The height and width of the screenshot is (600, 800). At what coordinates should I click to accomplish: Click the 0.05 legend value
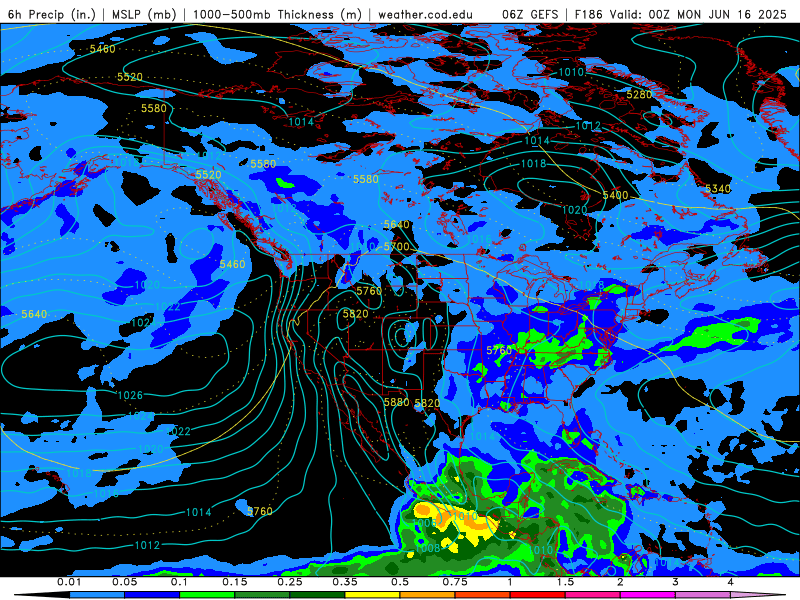[x=124, y=582]
